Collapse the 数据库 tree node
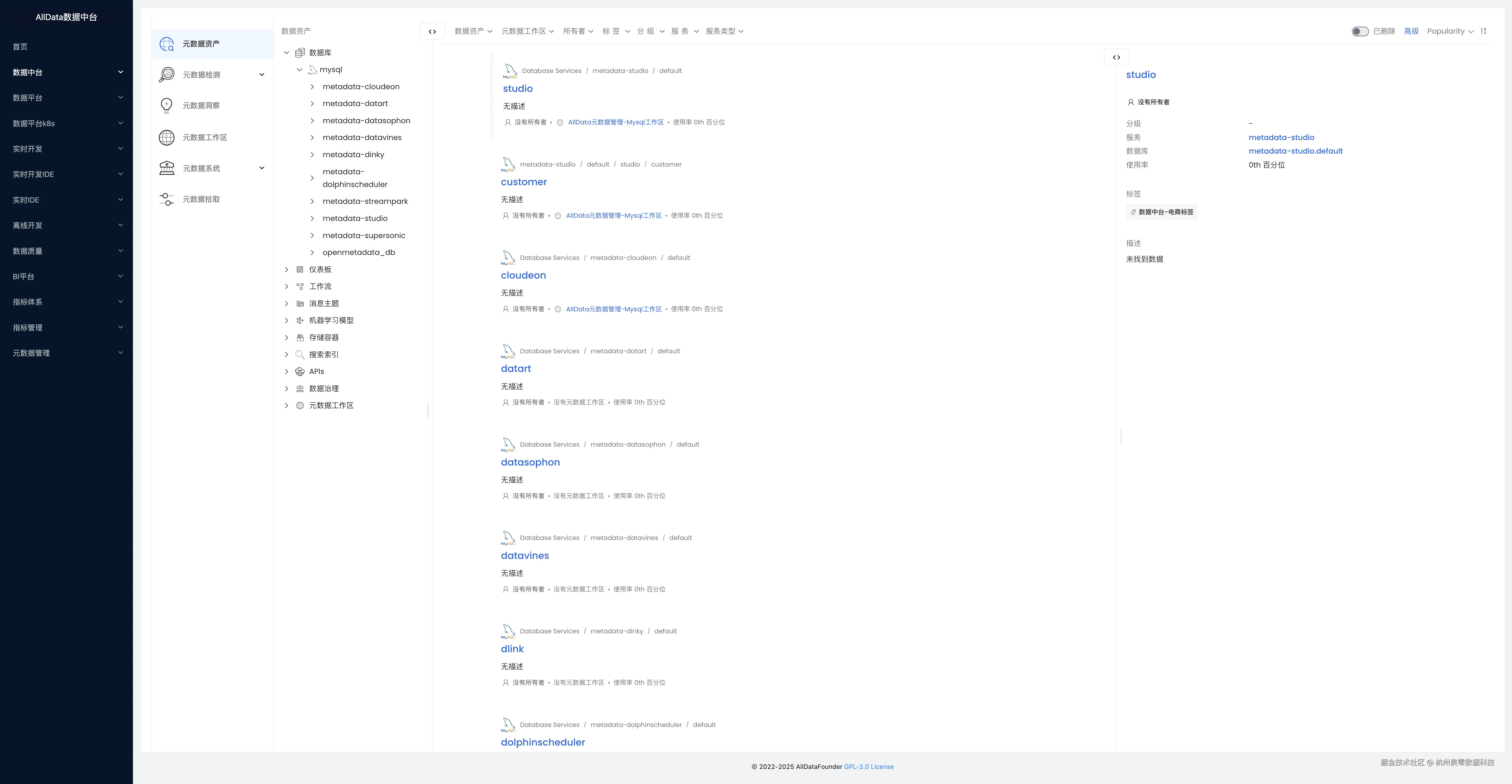The width and height of the screenshot is (1512, 784). [287, 53]
